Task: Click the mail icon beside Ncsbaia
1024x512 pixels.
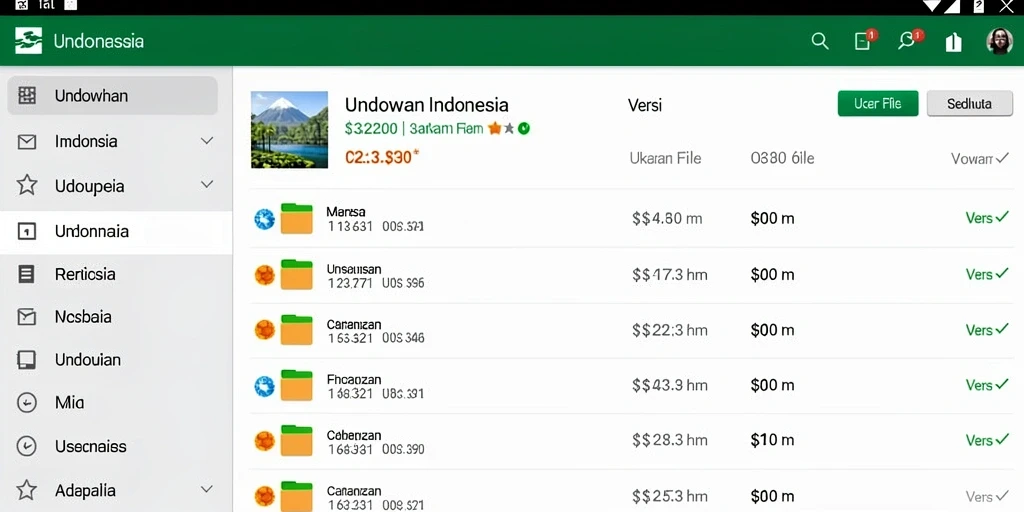Action: coord(27,317)
